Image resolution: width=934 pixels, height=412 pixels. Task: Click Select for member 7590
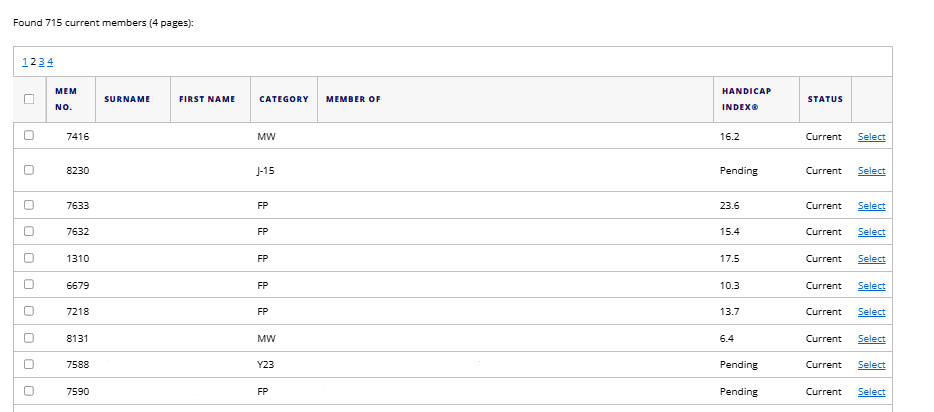point(871,392)
